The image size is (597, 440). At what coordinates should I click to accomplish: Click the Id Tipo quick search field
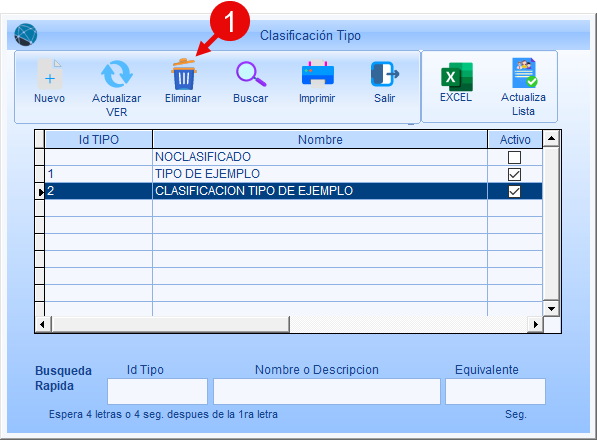[157, 391]
